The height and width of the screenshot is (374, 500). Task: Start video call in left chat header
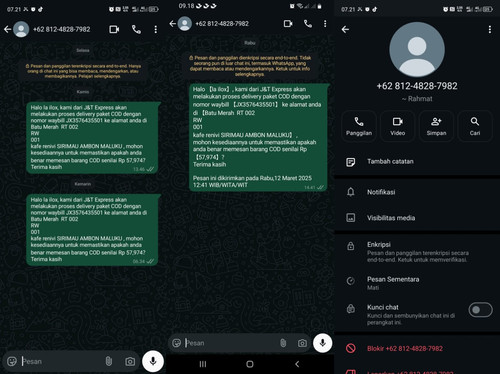(x=114, y=29)
